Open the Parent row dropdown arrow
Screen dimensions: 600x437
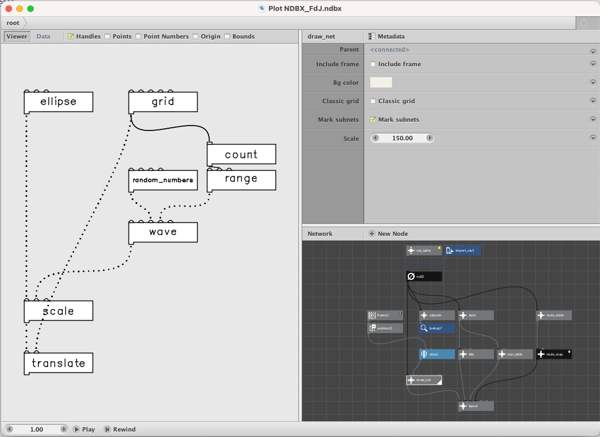pos(593,51)
